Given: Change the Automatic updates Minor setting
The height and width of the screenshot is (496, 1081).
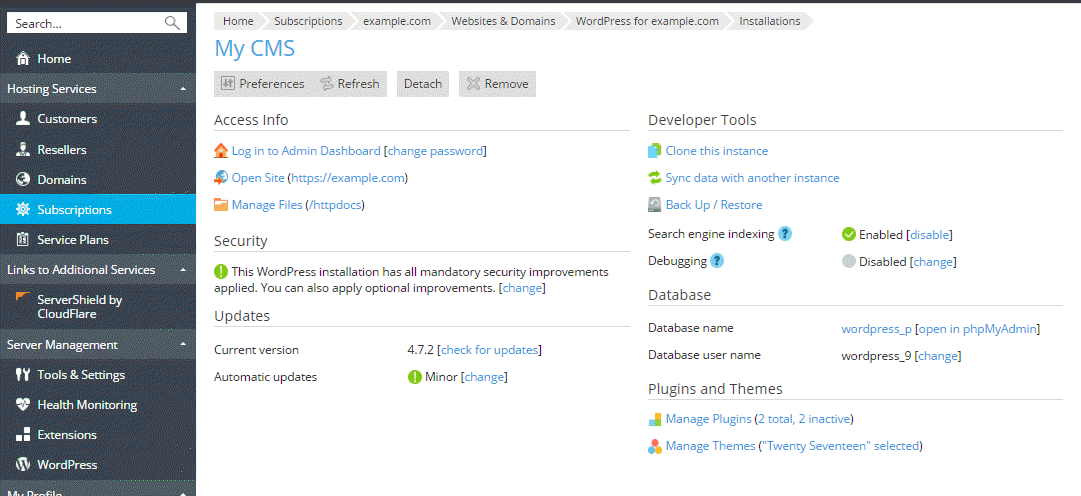Looking at the screenshot, I should click(x=484, y=377).
